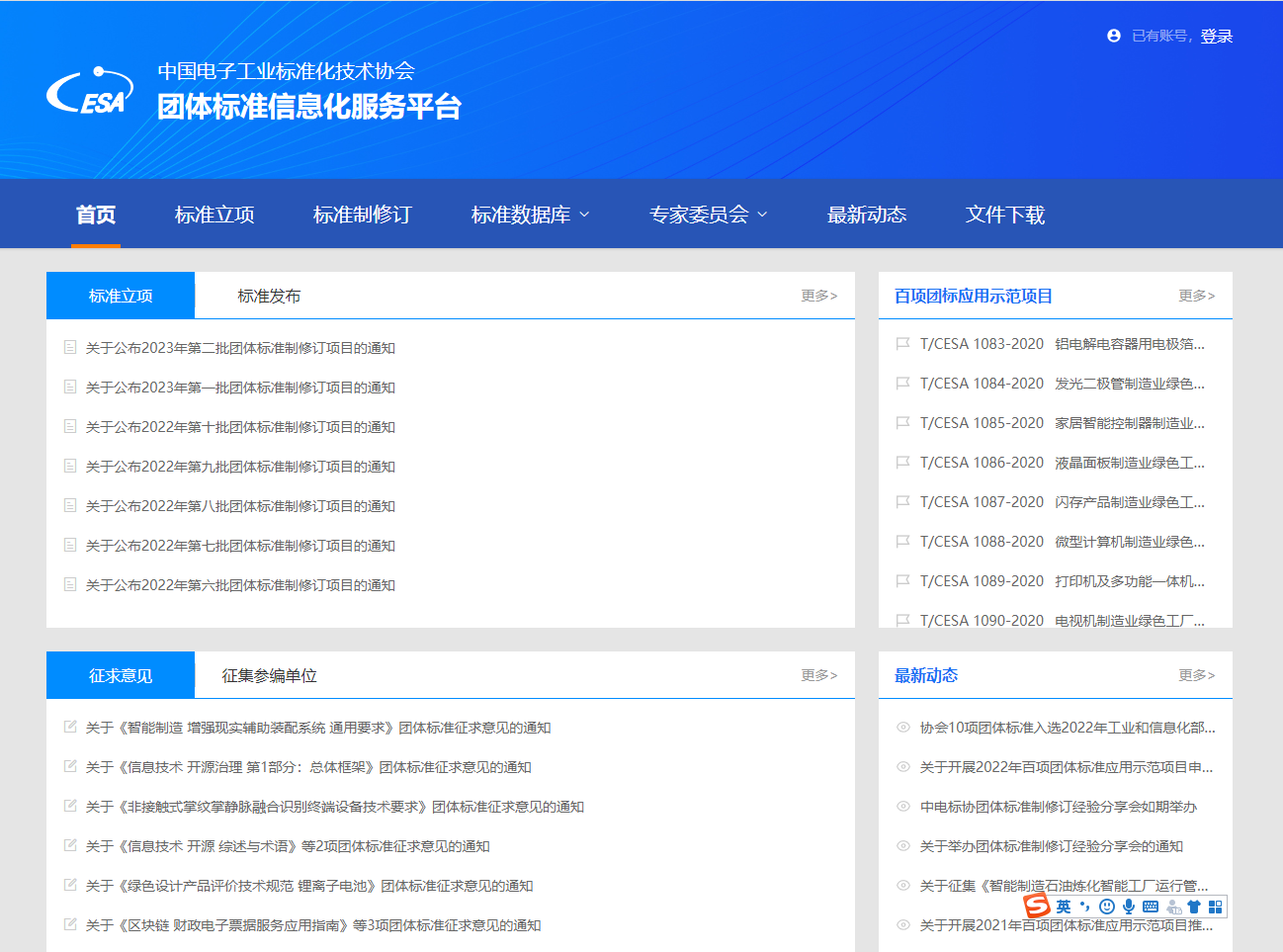Screen dimensions: 1283x952
Task: Click eye icon beside 关于举办团体标准制修订 news
Action: [x=902, y=846]
